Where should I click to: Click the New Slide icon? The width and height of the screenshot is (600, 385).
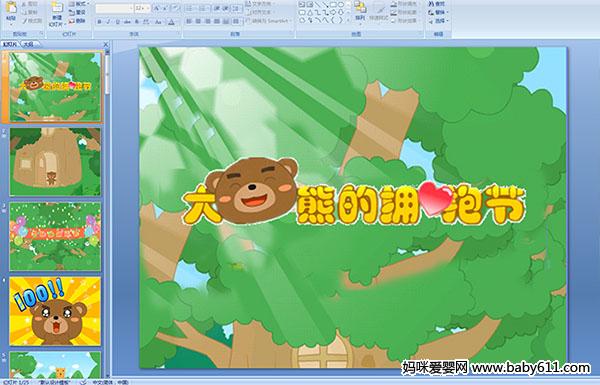pos(57,8)
